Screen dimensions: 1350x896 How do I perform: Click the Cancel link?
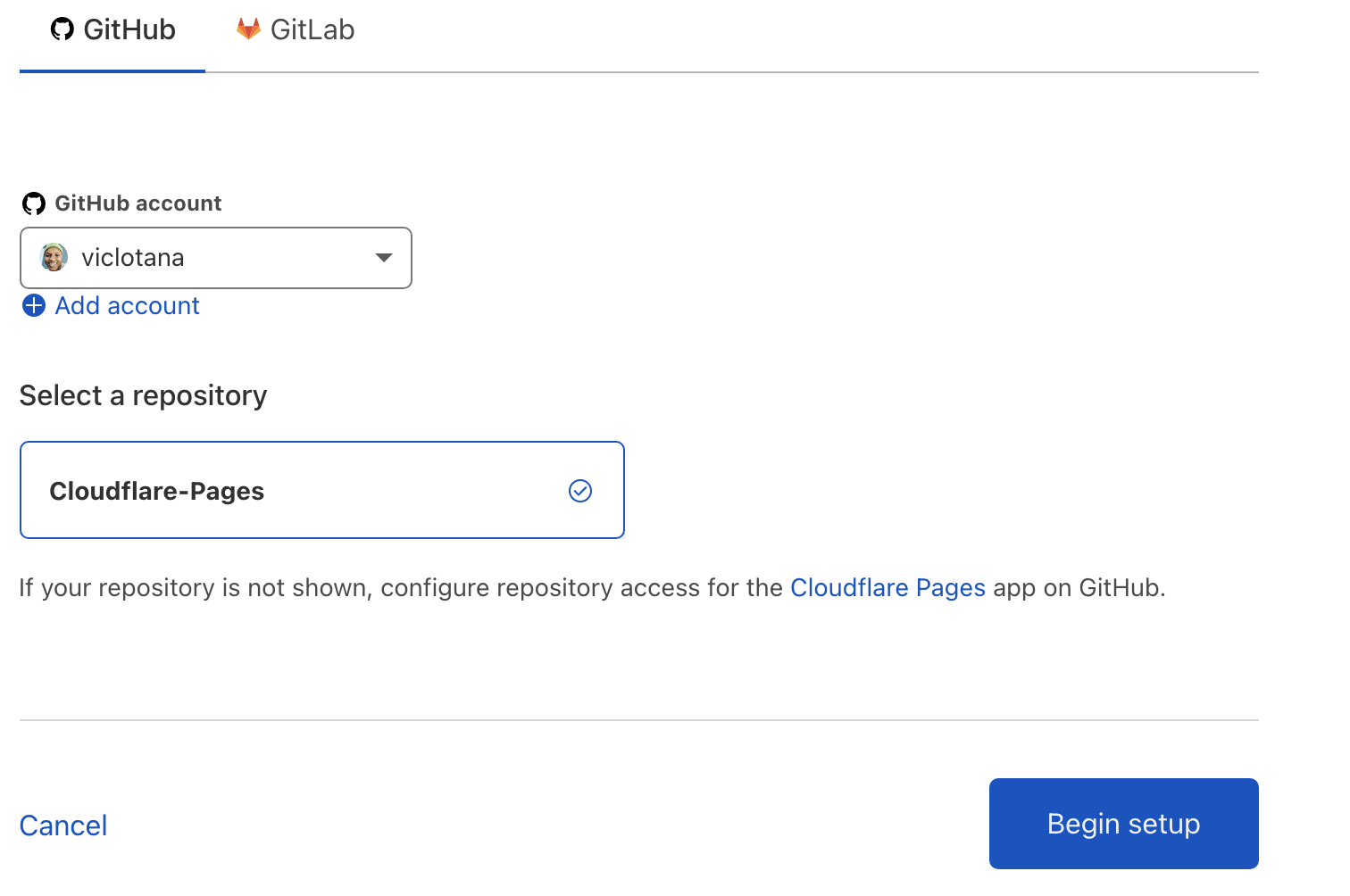[x=63, y=825]
